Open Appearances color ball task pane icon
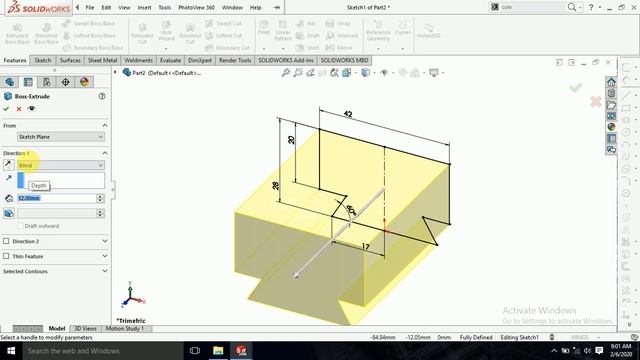640x360 pixels. point(611,127)
